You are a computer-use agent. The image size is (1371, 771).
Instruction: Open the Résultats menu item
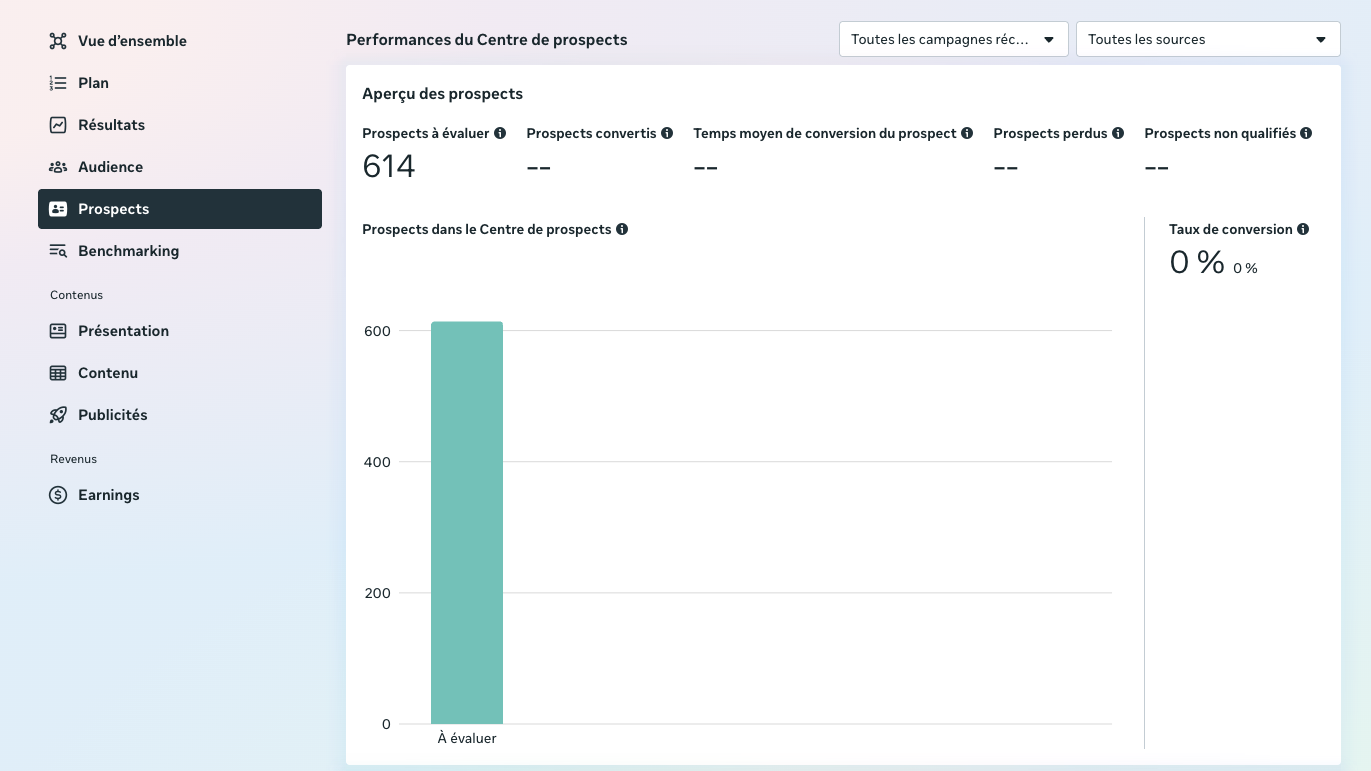tap(180, 125)
